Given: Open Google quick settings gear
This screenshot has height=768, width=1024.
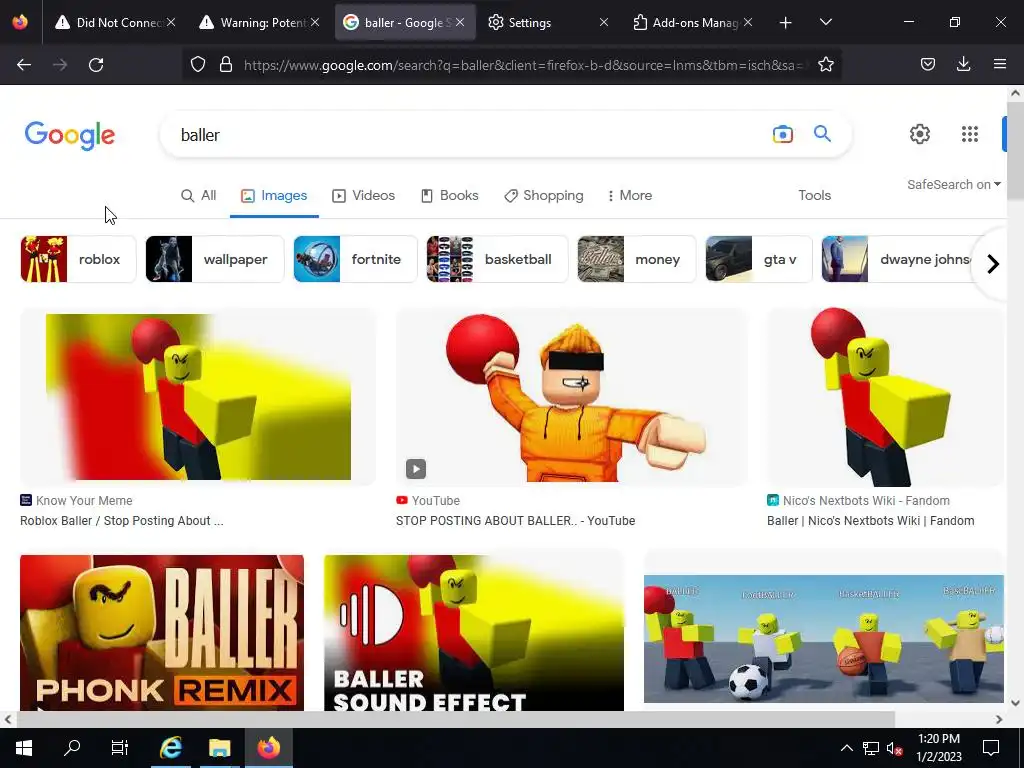Looking at the screenshot, I should [920, 134].
